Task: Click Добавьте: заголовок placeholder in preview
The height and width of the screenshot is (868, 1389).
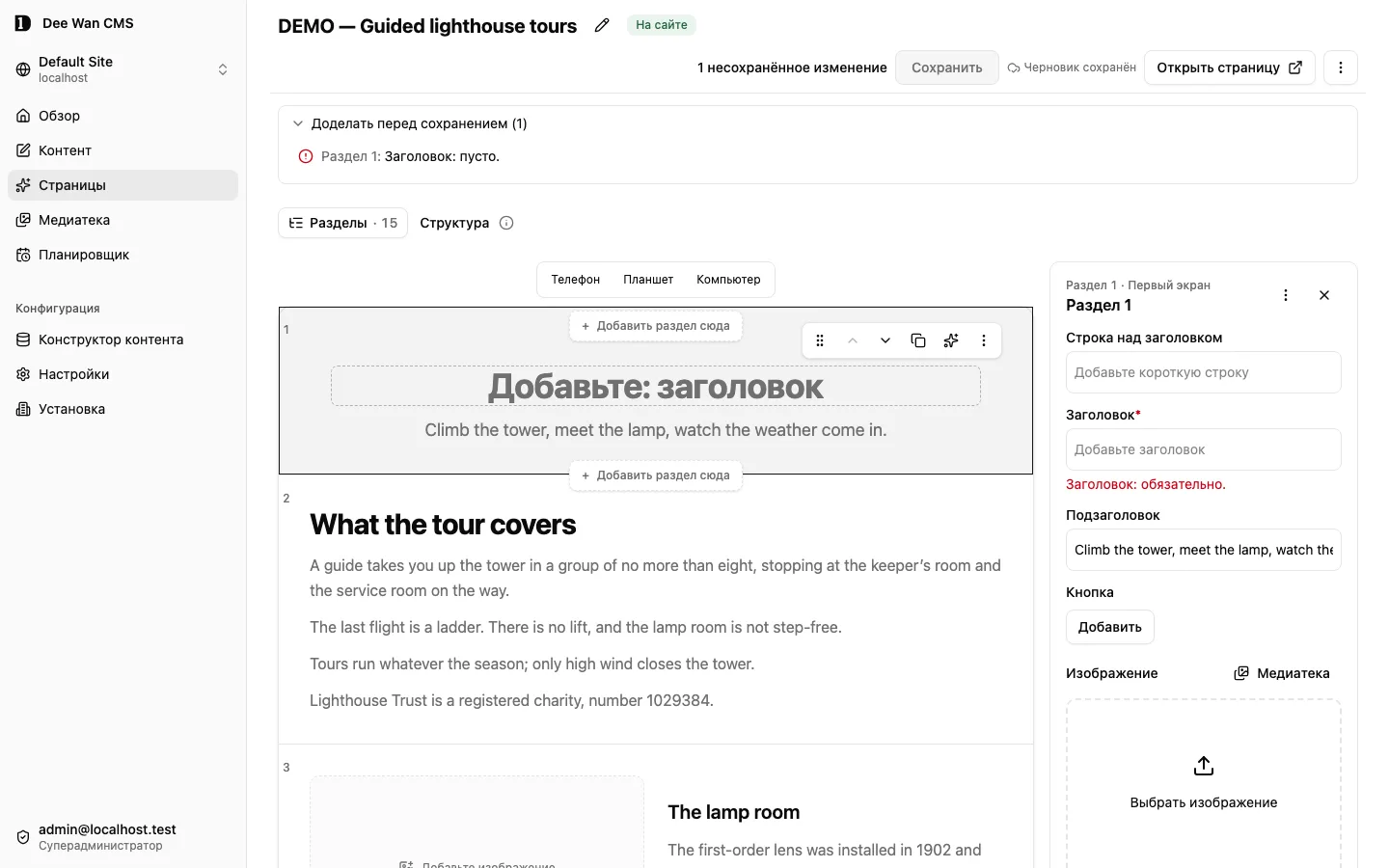Action: click(656, 386)
